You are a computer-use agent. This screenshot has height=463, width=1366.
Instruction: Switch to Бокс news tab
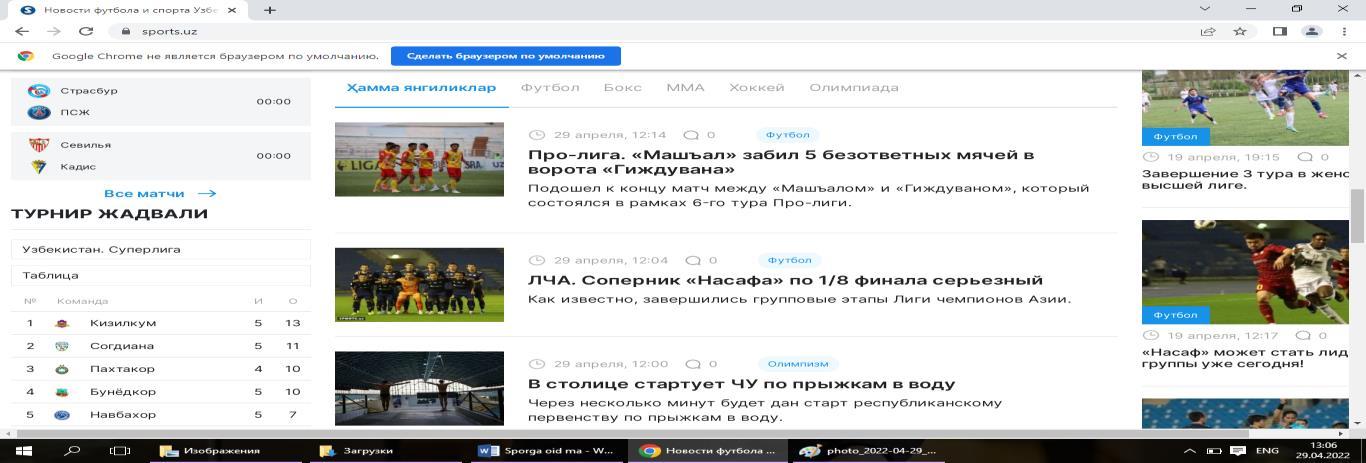623,88
